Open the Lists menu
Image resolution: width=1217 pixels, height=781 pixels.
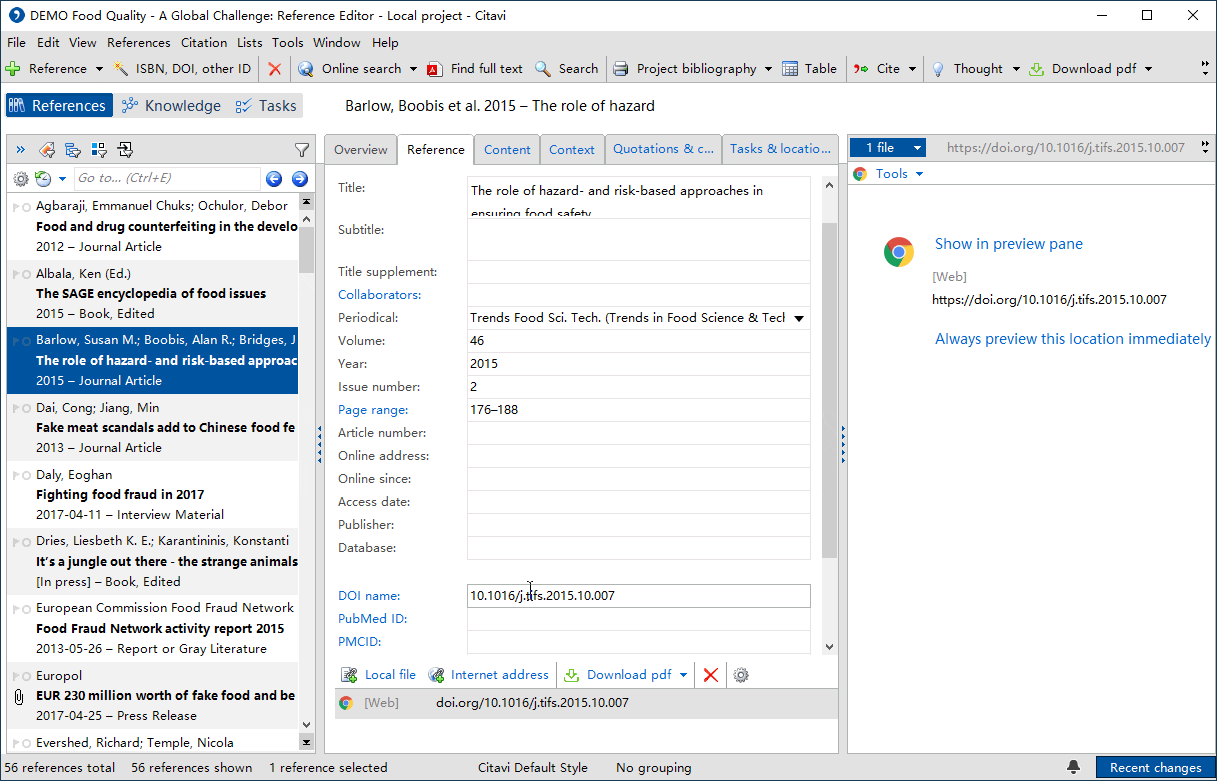pos(250,43)
